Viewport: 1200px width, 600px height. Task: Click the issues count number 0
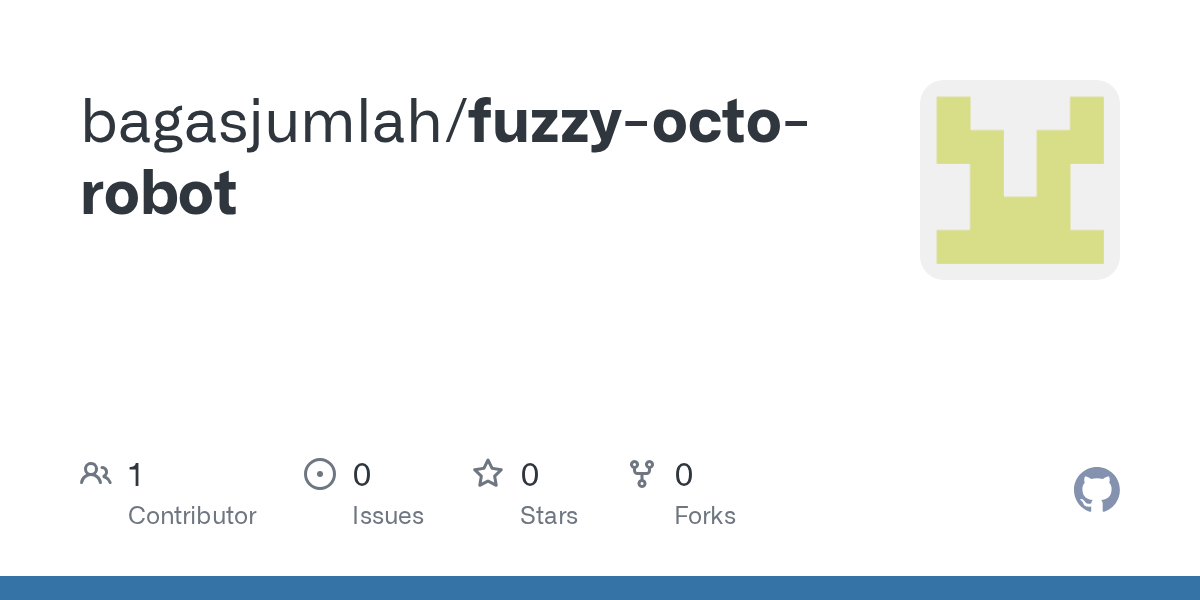(362, 474)
